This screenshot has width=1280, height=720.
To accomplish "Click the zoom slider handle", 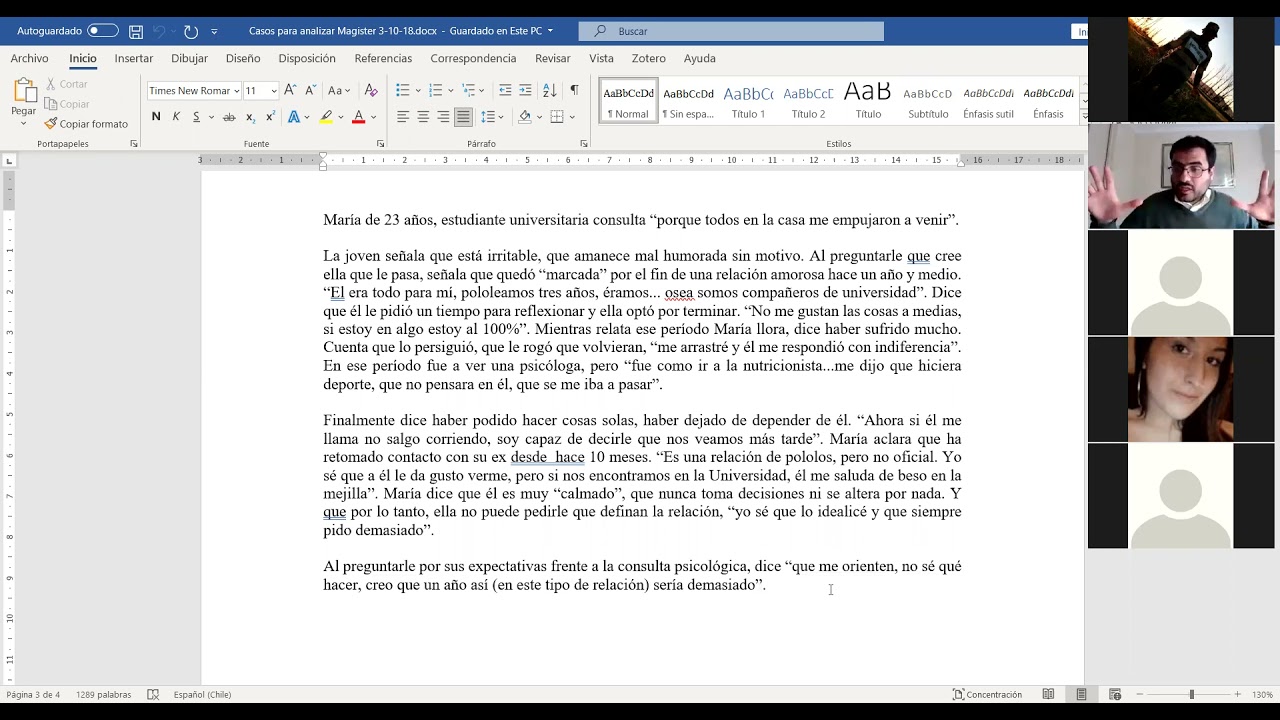I will 1191,694.
